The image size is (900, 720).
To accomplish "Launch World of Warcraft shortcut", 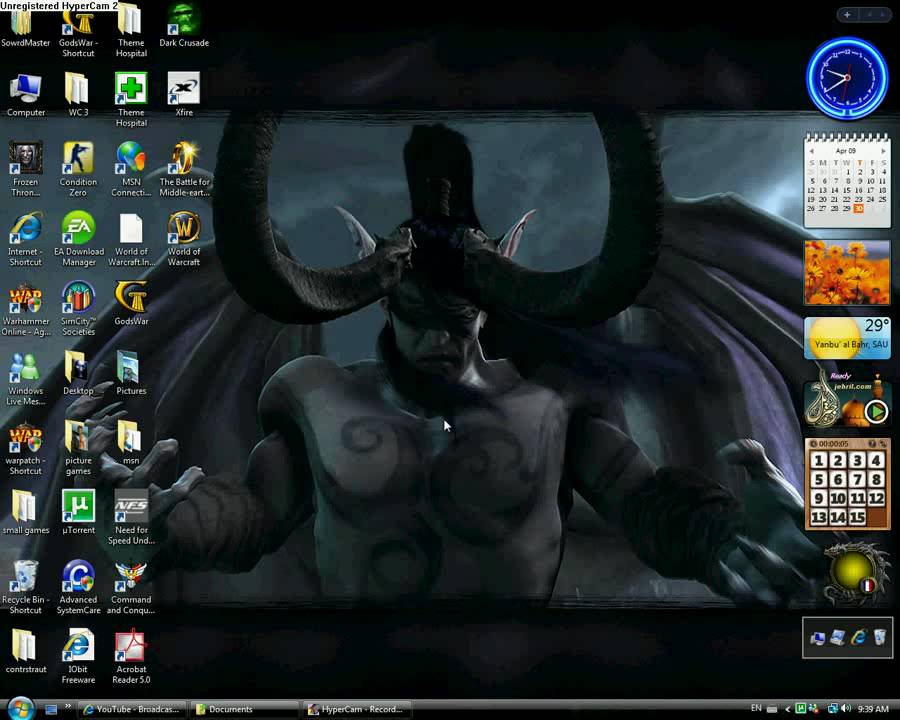I will [184, 238].
